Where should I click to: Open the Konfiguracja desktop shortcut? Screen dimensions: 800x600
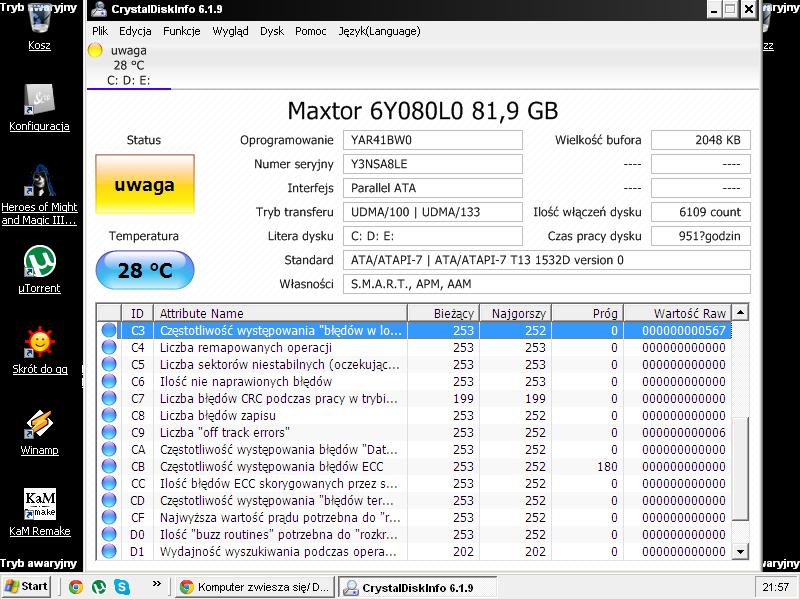(39, 107)
